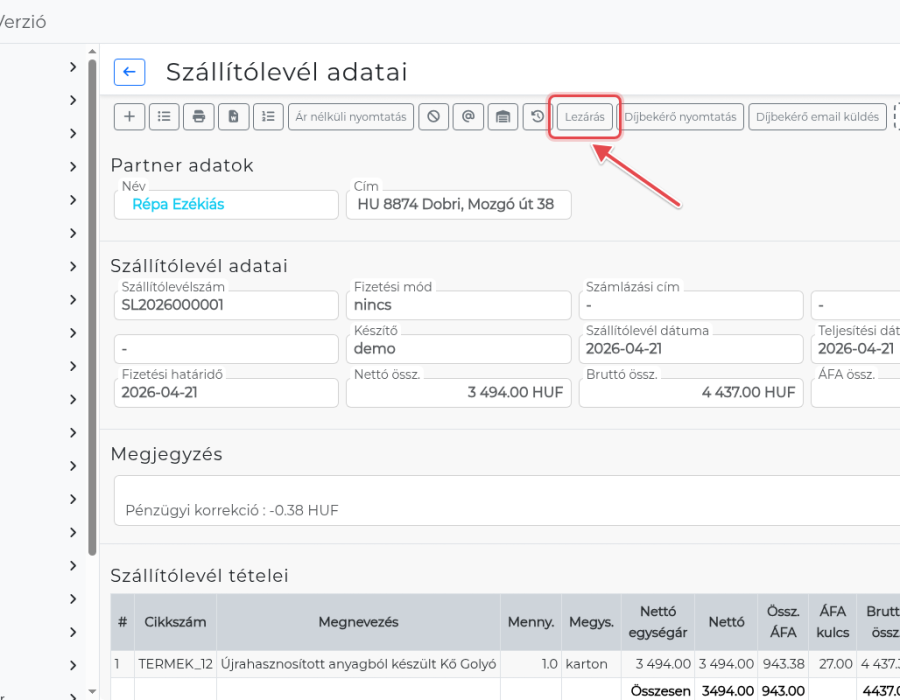Click the Számlázási cím field
The height and width of the screenshot is (700, 900).
click(x=691, y=305)
